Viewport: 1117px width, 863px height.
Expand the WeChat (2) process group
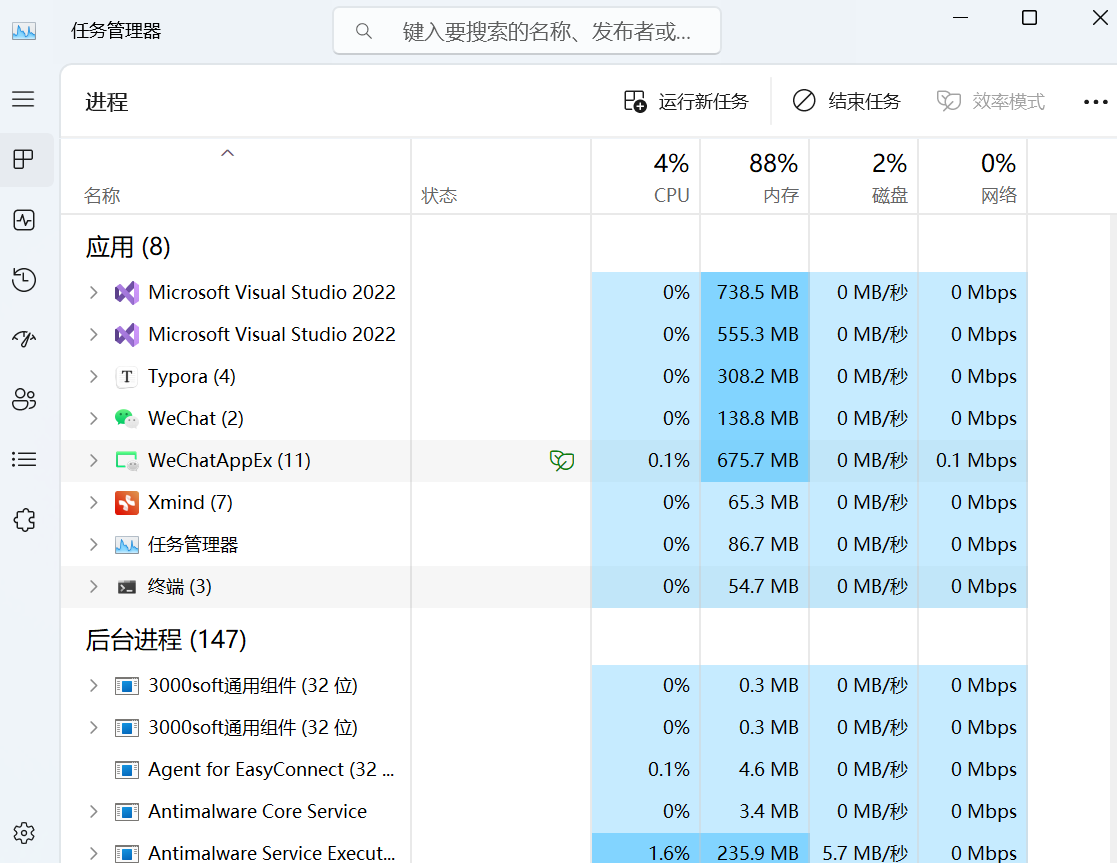[x=93, y=418]
